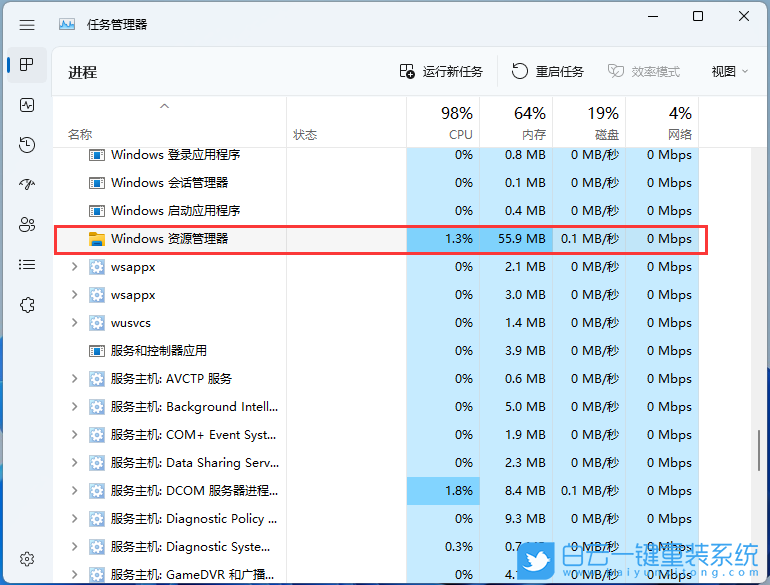
Task: Sort by the 磁盘 19% column header
Action: point(589,122)
